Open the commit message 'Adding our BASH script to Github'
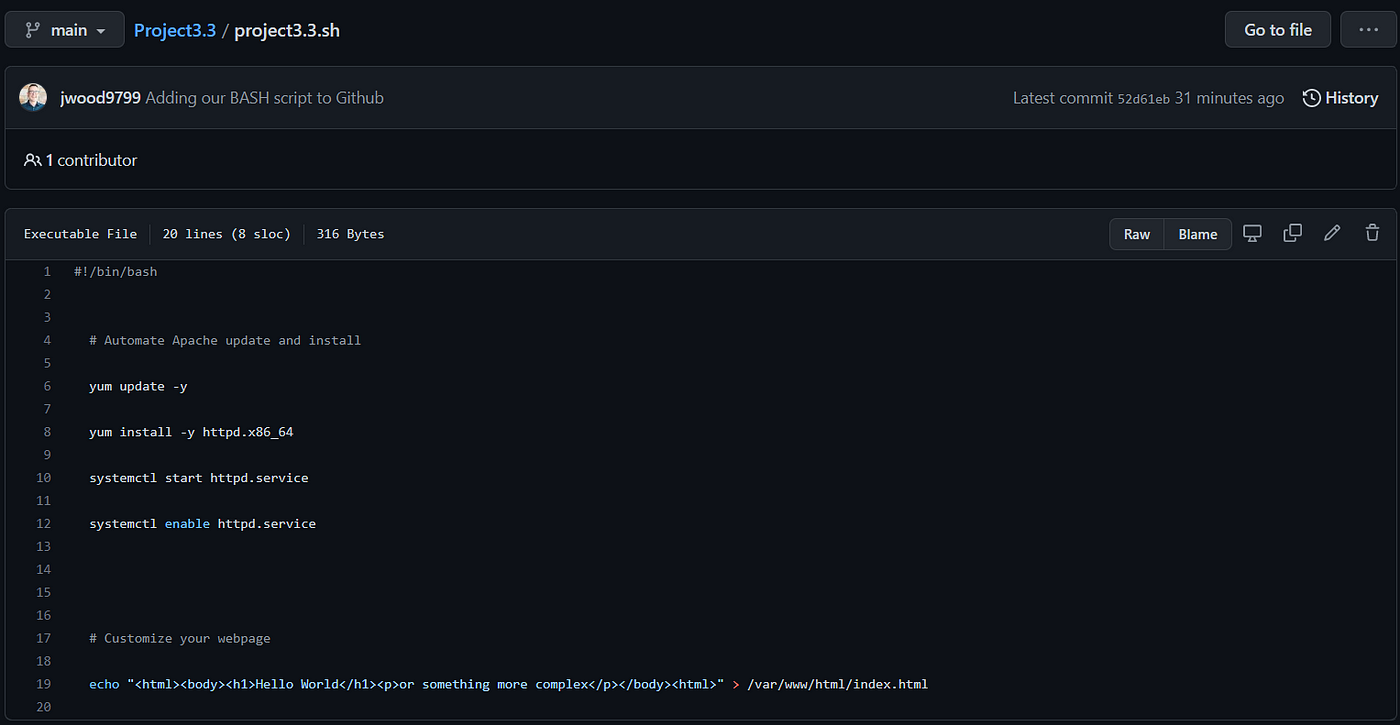 pyautogui.click(x=265, y=98)
